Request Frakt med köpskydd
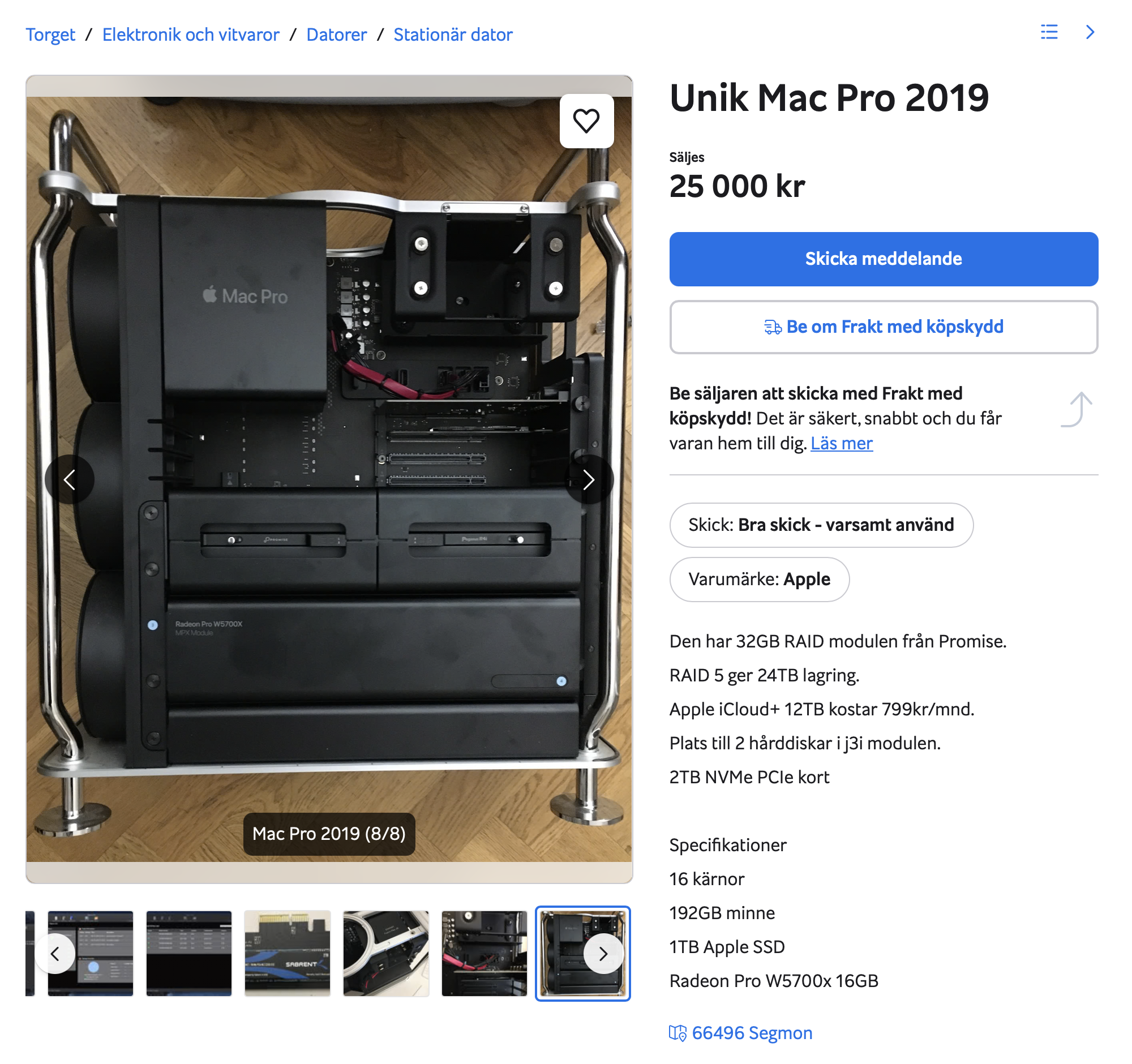The height and width of the screenshot is (1064, 1132). click(883, 327)
